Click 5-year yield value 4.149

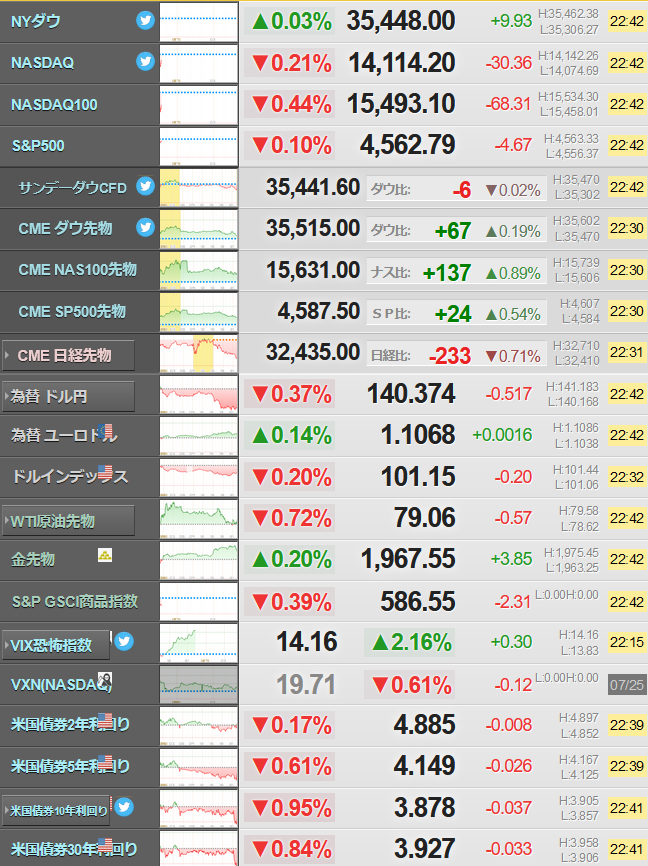click(x=425, y=765)
